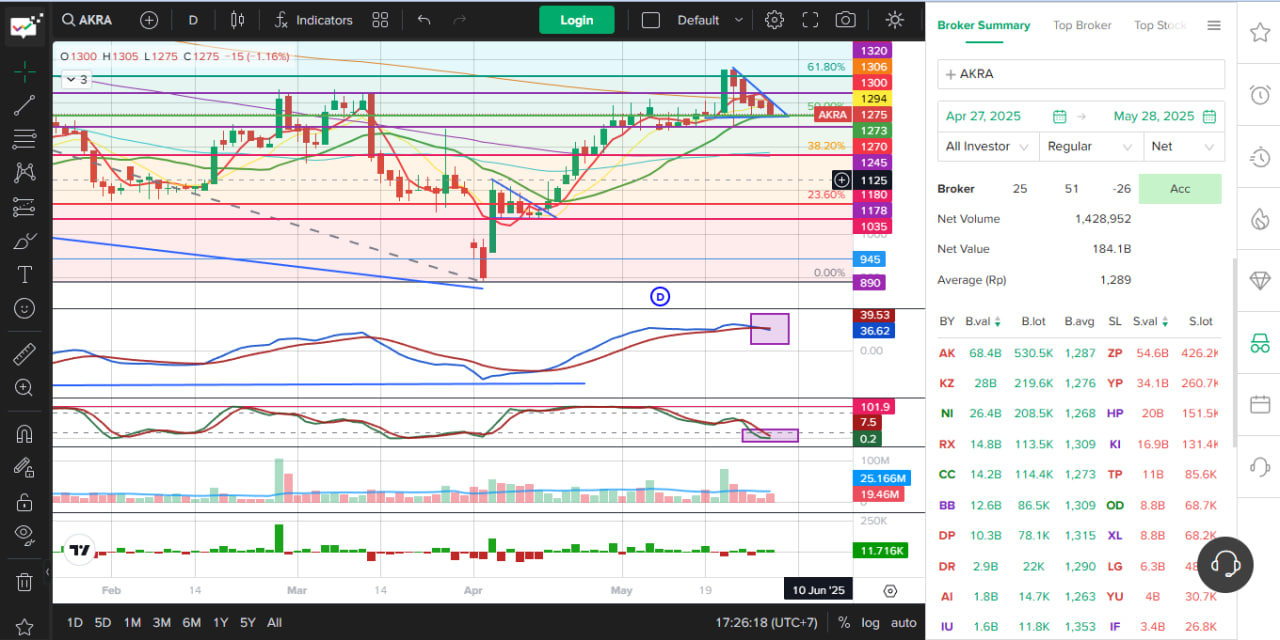Open the Net filter dropdown

pyautogui.click(x=1183, y=146)
